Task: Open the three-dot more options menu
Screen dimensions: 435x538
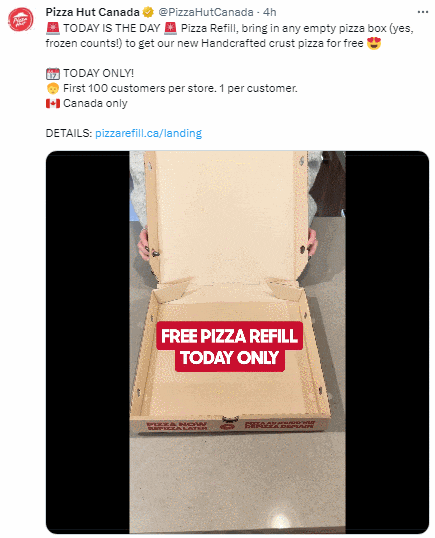Action: (423, 12)
